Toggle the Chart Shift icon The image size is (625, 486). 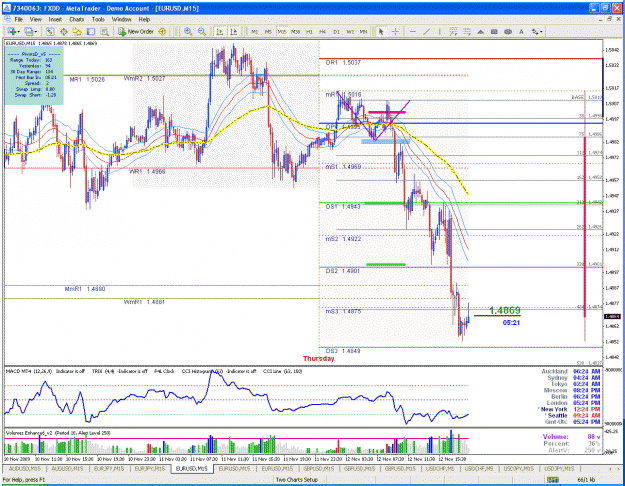click(234, 31)
